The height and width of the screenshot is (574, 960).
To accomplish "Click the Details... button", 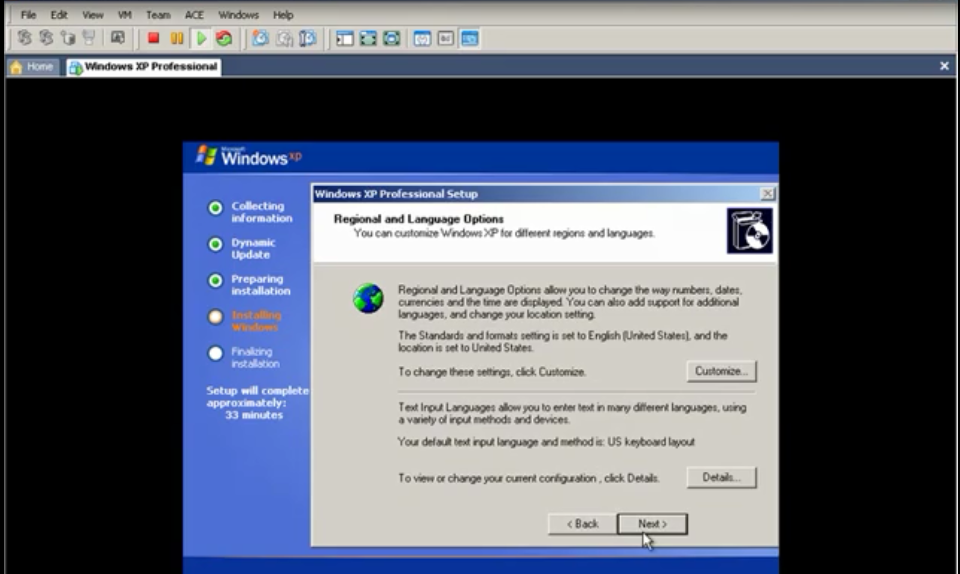I will (721, 477).
